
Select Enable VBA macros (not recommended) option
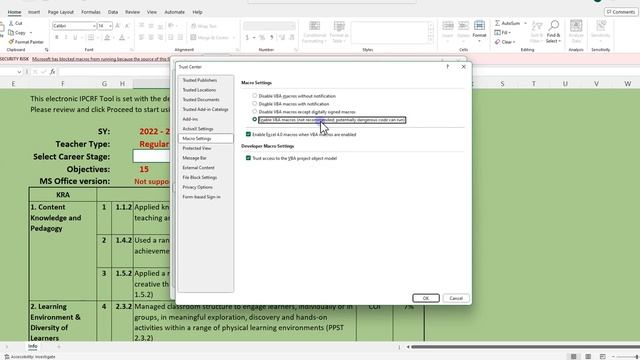tap(255, 120)
